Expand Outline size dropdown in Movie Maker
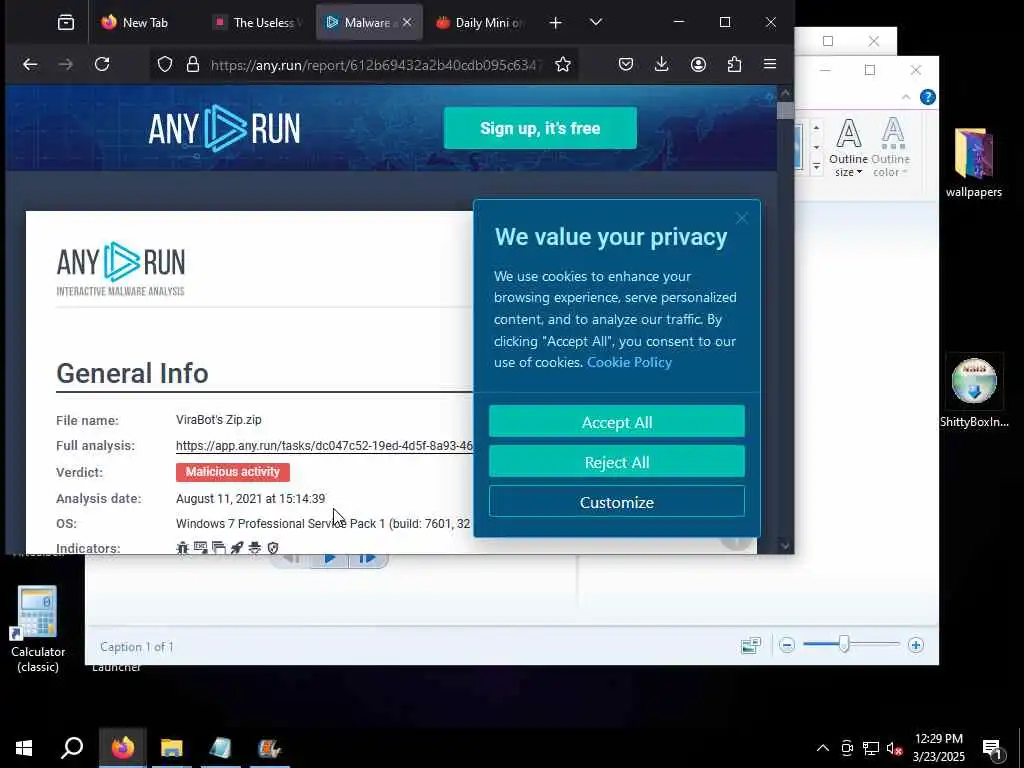 point(848,148)
